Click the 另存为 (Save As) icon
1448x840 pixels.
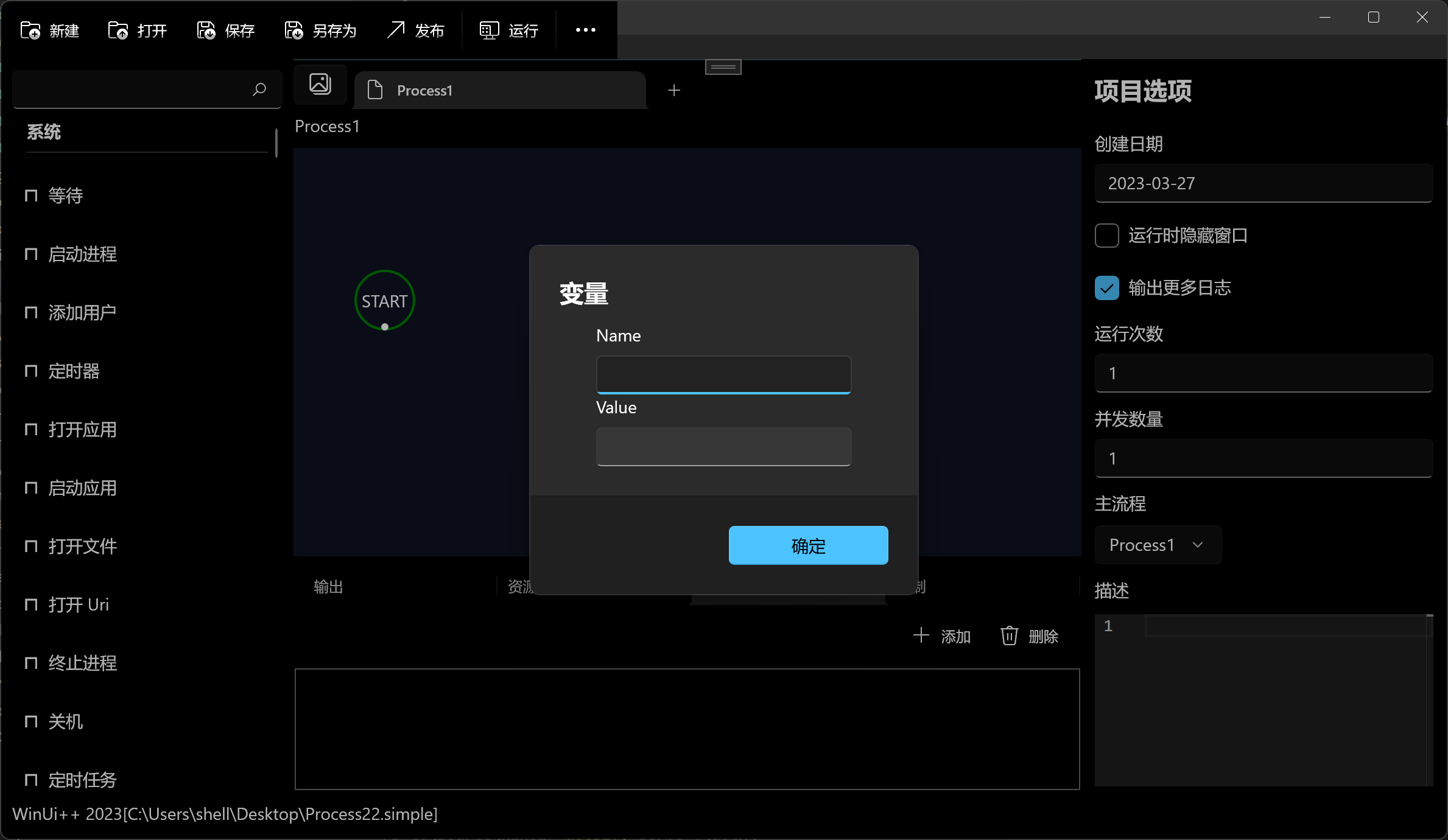point(293,30)
